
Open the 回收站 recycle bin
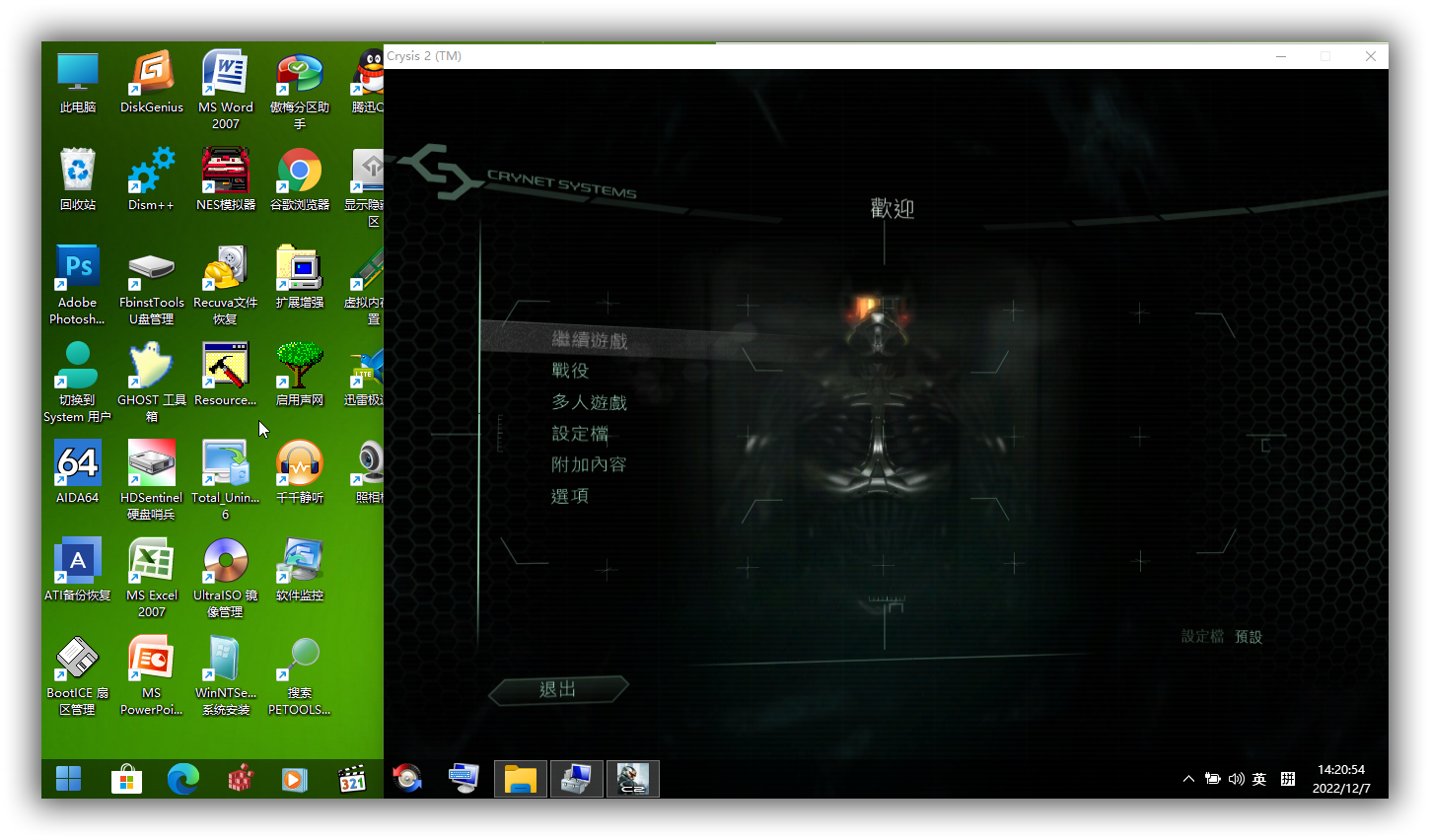[78, 179]
